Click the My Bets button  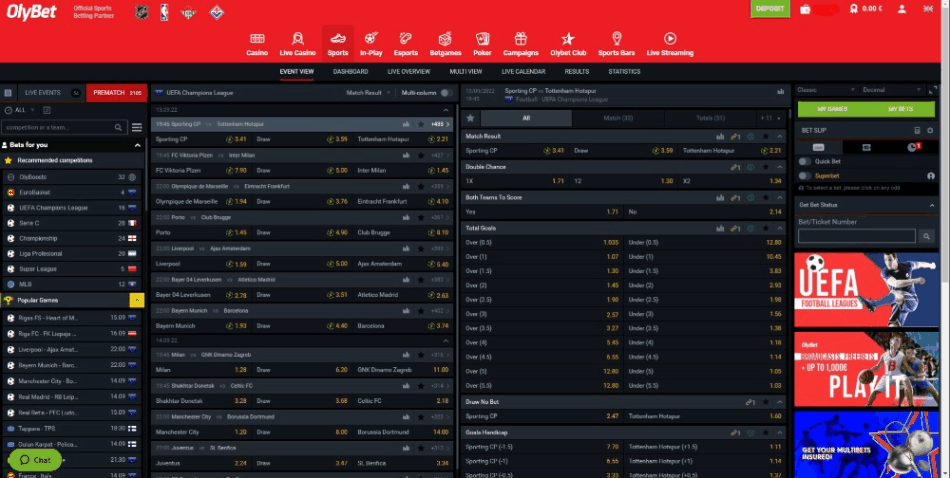901,109
